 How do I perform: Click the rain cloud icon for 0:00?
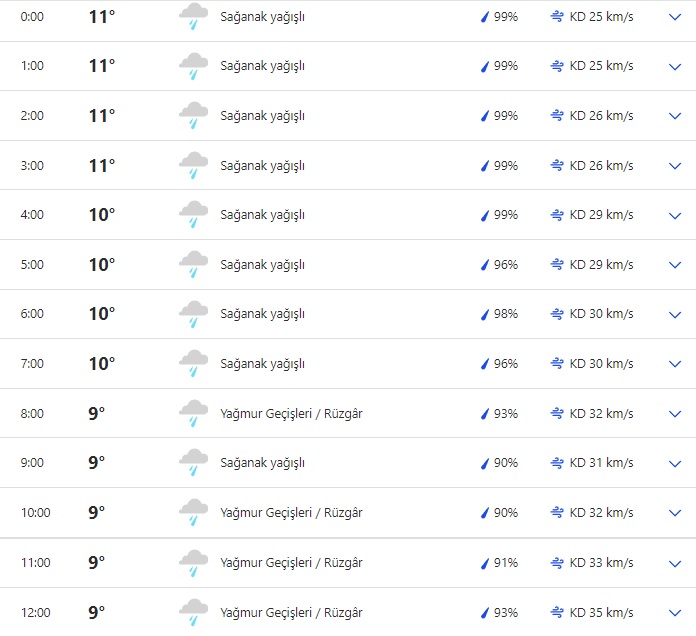pos(193,17)
